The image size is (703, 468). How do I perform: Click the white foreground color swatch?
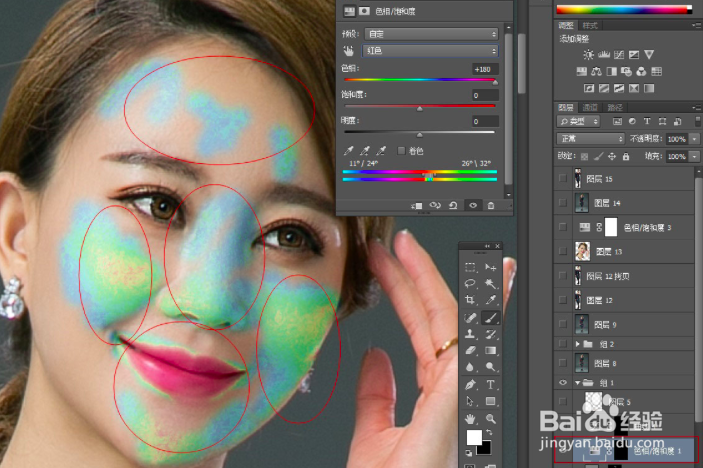click(x=473, y=437)
